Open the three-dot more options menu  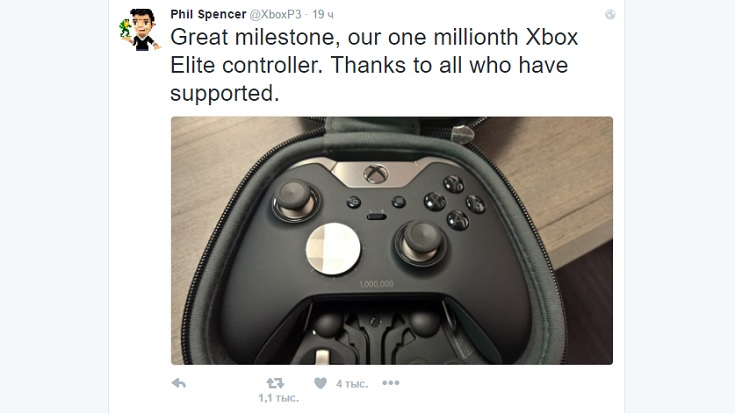pos(390,383)
